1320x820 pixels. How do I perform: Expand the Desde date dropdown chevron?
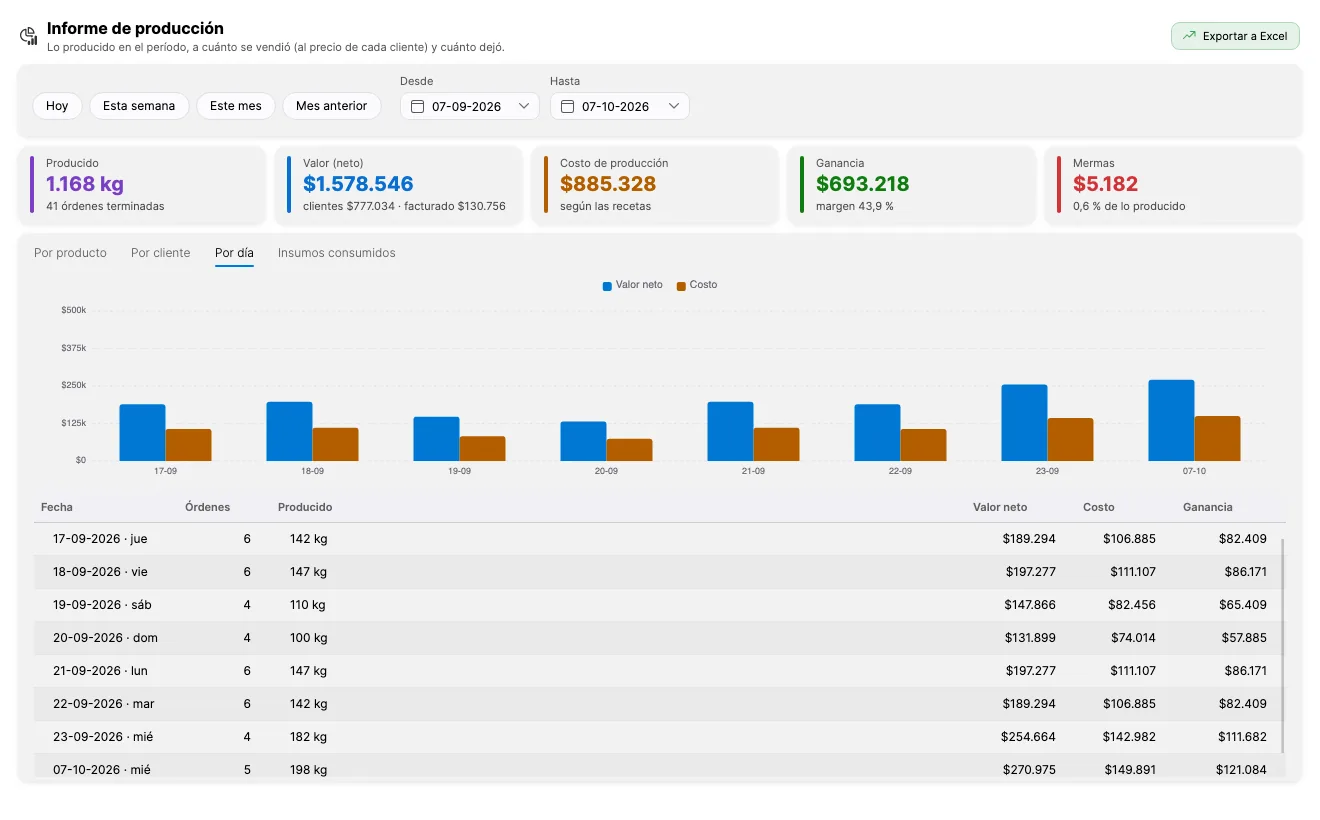pyautogui.click(x=524, y=106)
